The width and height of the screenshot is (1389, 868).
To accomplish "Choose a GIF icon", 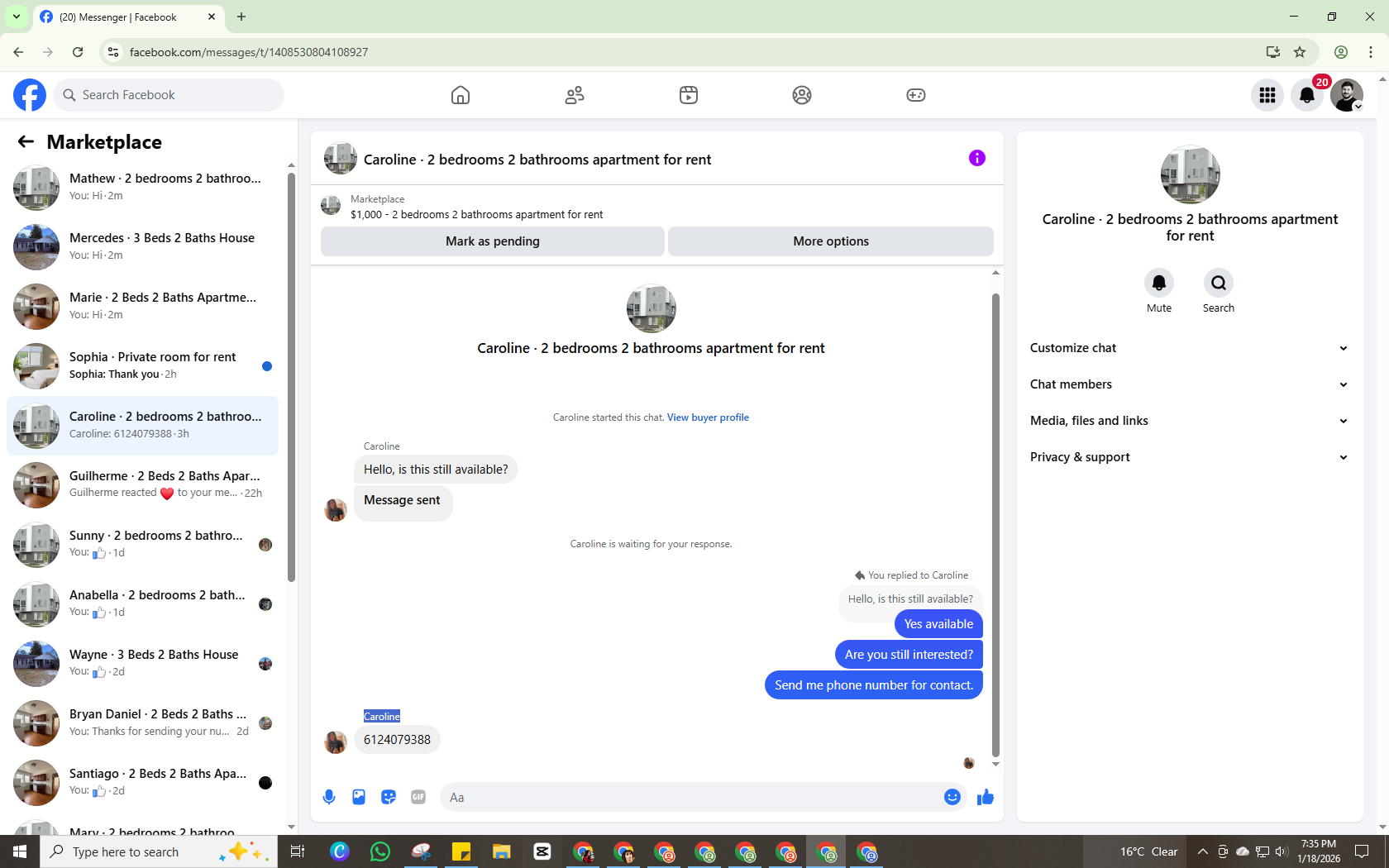I will pos(418,797).
